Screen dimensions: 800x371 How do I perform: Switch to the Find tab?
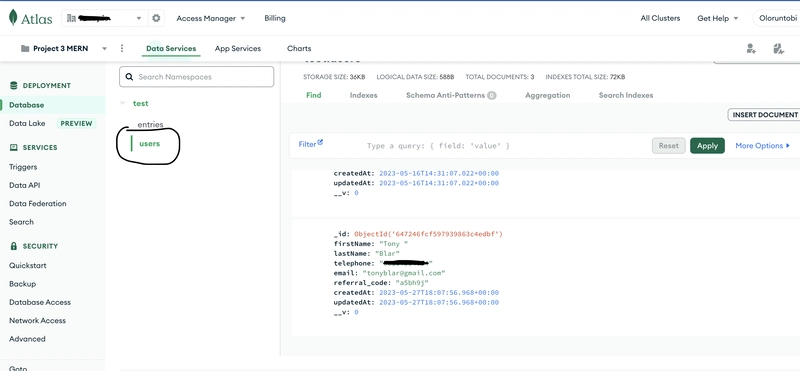point(314,95)
